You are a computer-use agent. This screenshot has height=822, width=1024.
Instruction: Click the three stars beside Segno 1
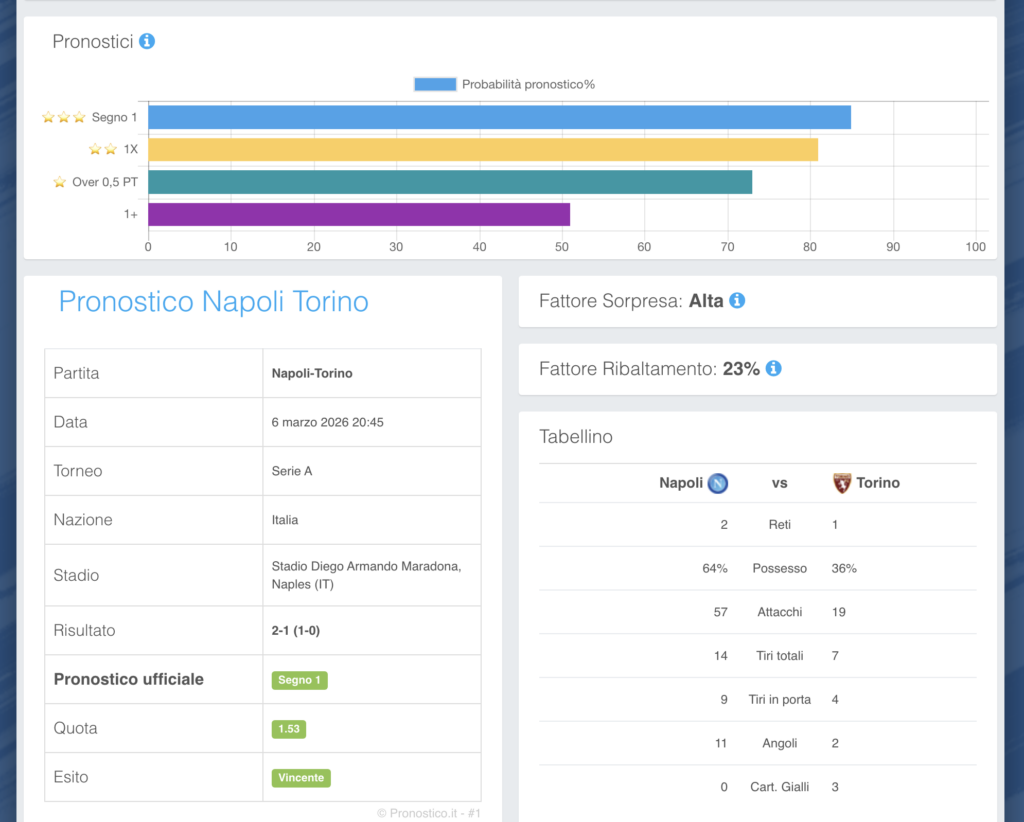(64, 117)
